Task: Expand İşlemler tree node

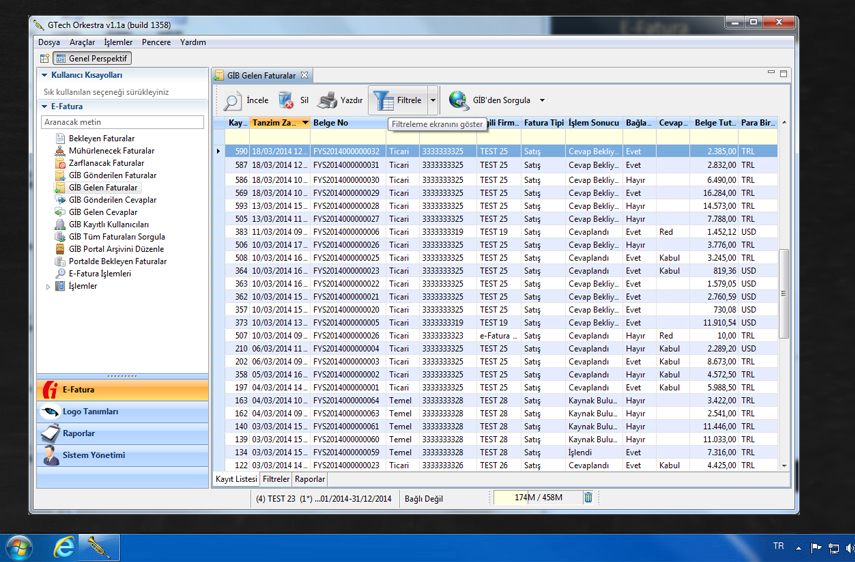Action: click(48, 286)
